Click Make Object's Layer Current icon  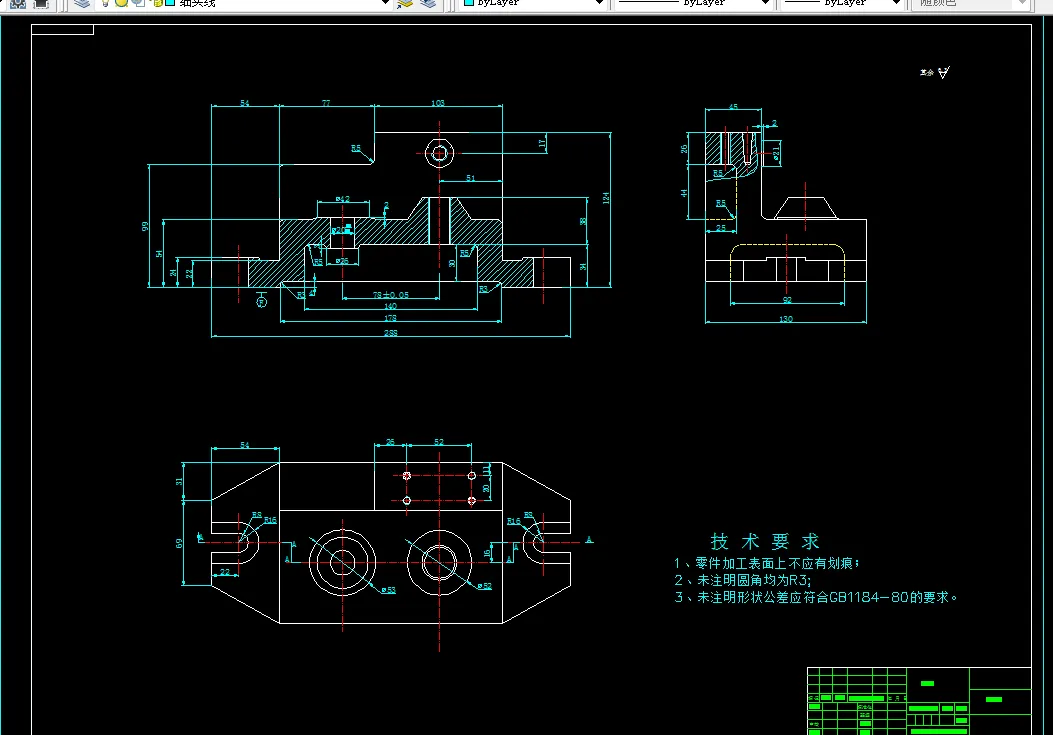coord(405,3)
